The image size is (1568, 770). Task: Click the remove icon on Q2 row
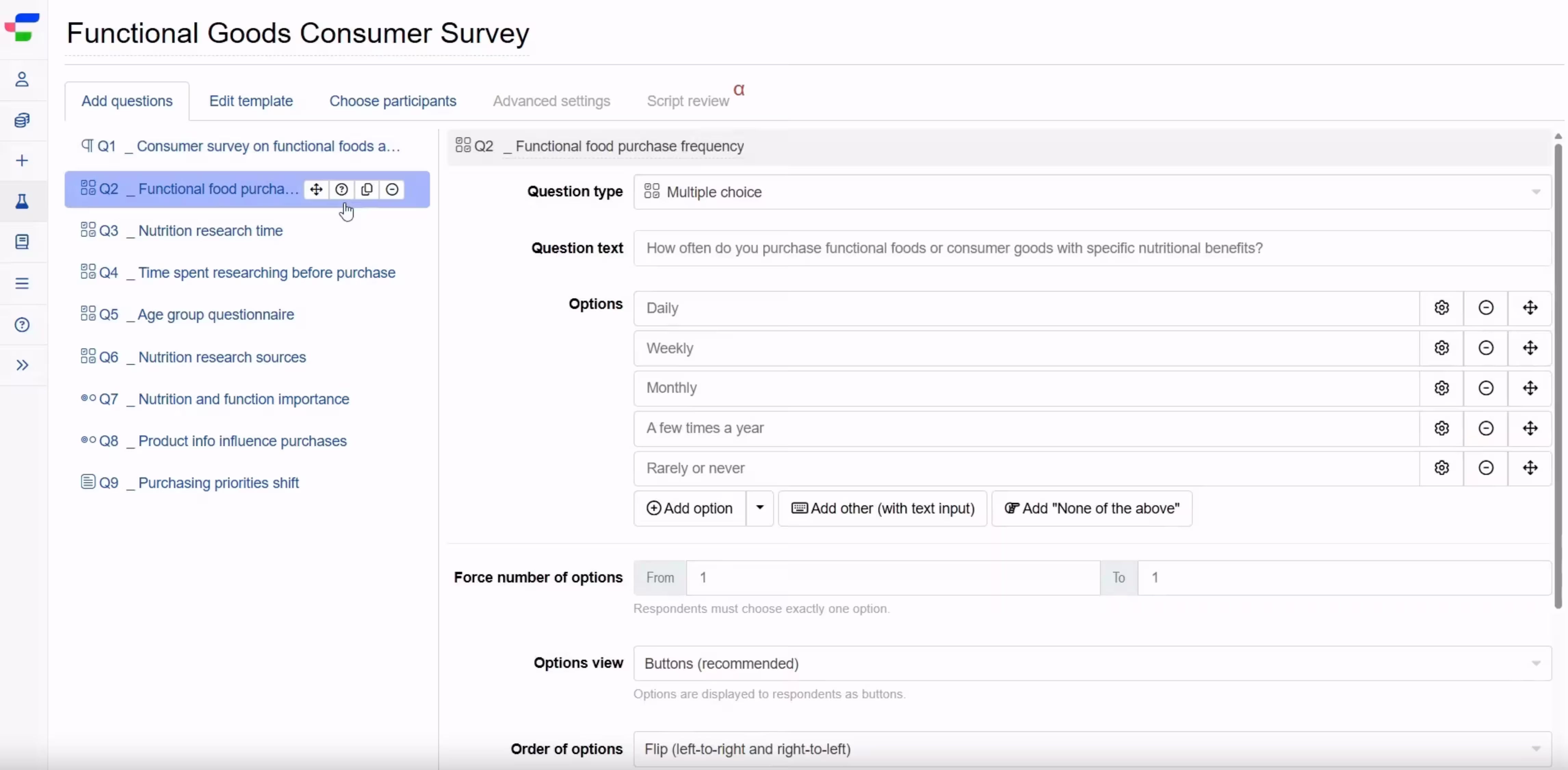392,190
